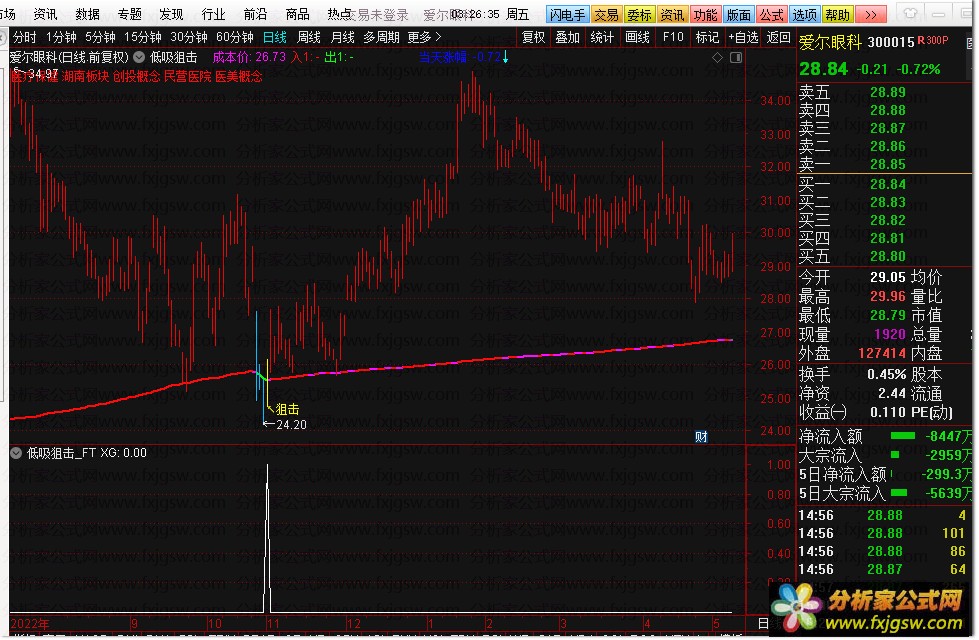The height and width of the screenshot is (640, 979).
Task: Open the 公式 formula menu
Action: tap(772, 14)
